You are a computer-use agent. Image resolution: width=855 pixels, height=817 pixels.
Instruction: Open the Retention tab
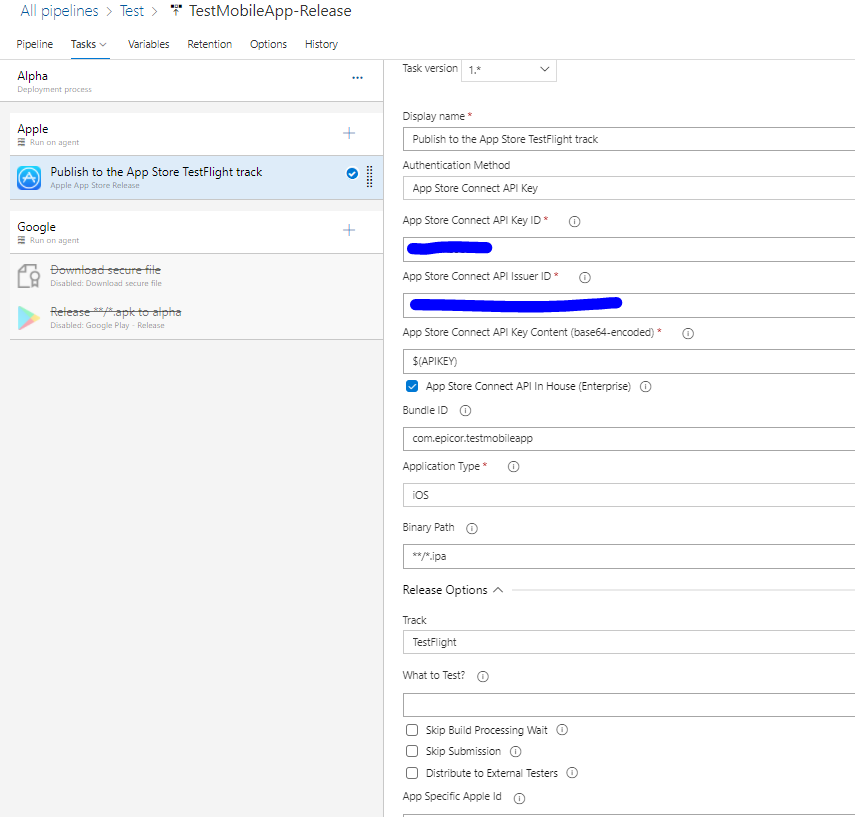[x=209, y=44]
